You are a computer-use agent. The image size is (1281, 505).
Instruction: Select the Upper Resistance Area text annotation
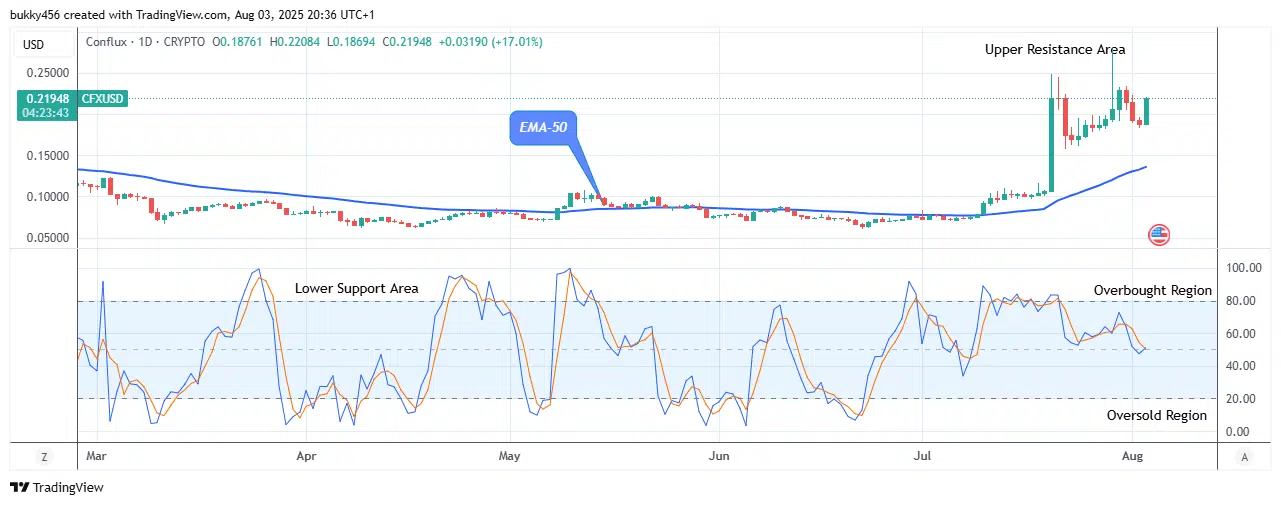click(1055, 49)
